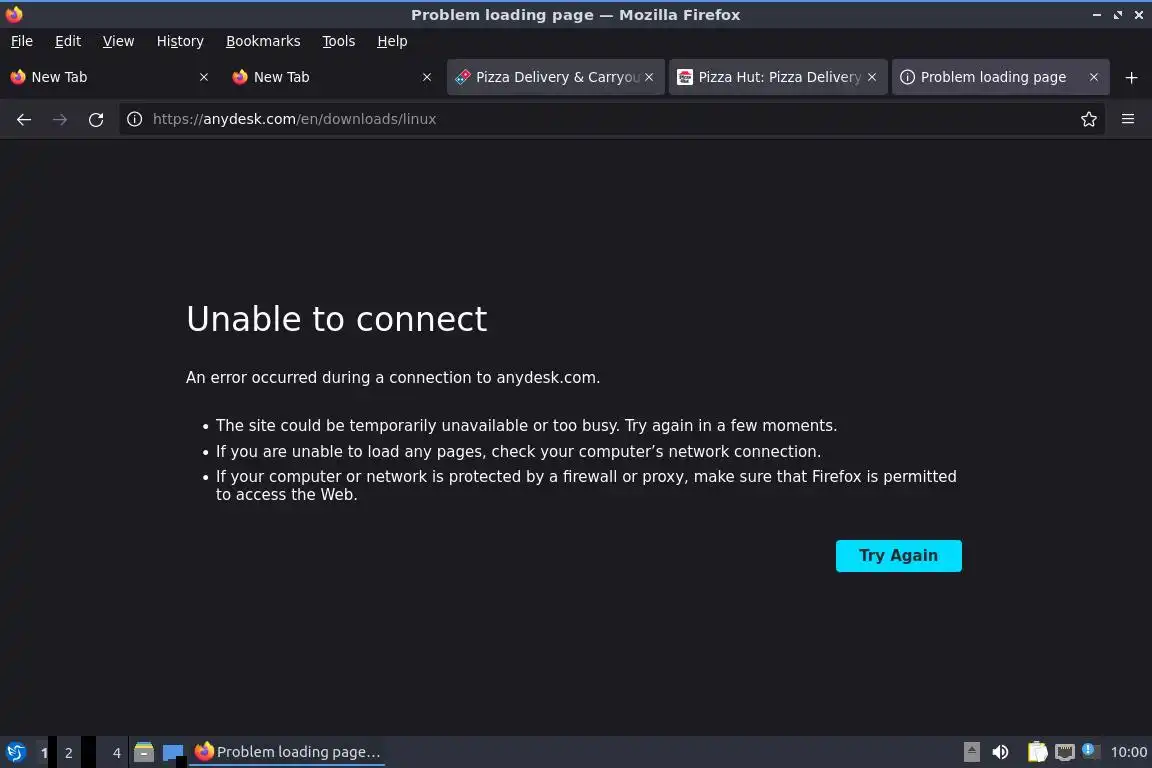Open the update notifier tray icon
Image resolution: width=1152 pixels, height=768 pixels.
point(1091,751)
